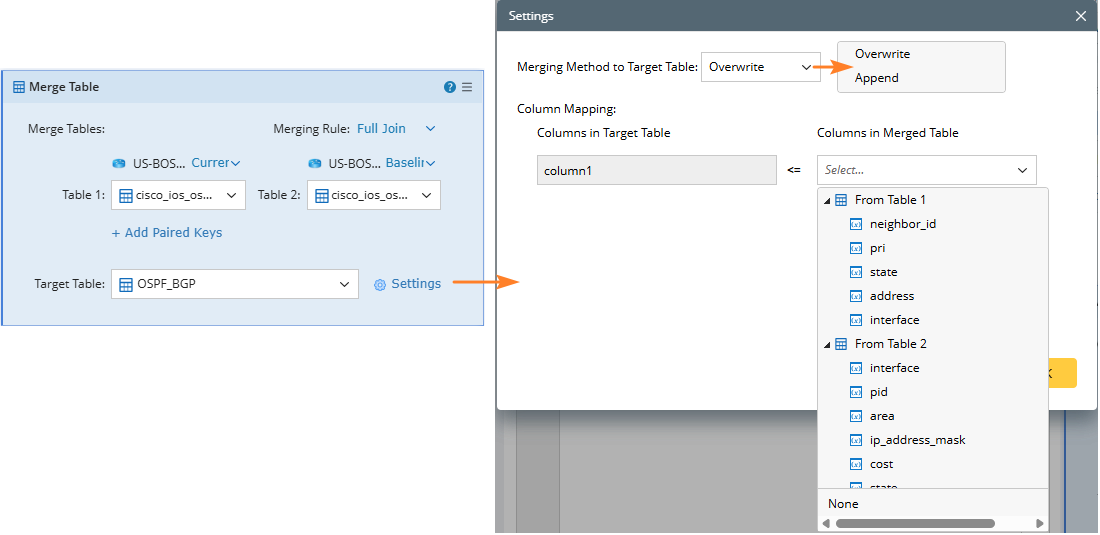Open the Target Table OSPF_BGP dropdown
The image size is (1100, 535).
(344, 284)
